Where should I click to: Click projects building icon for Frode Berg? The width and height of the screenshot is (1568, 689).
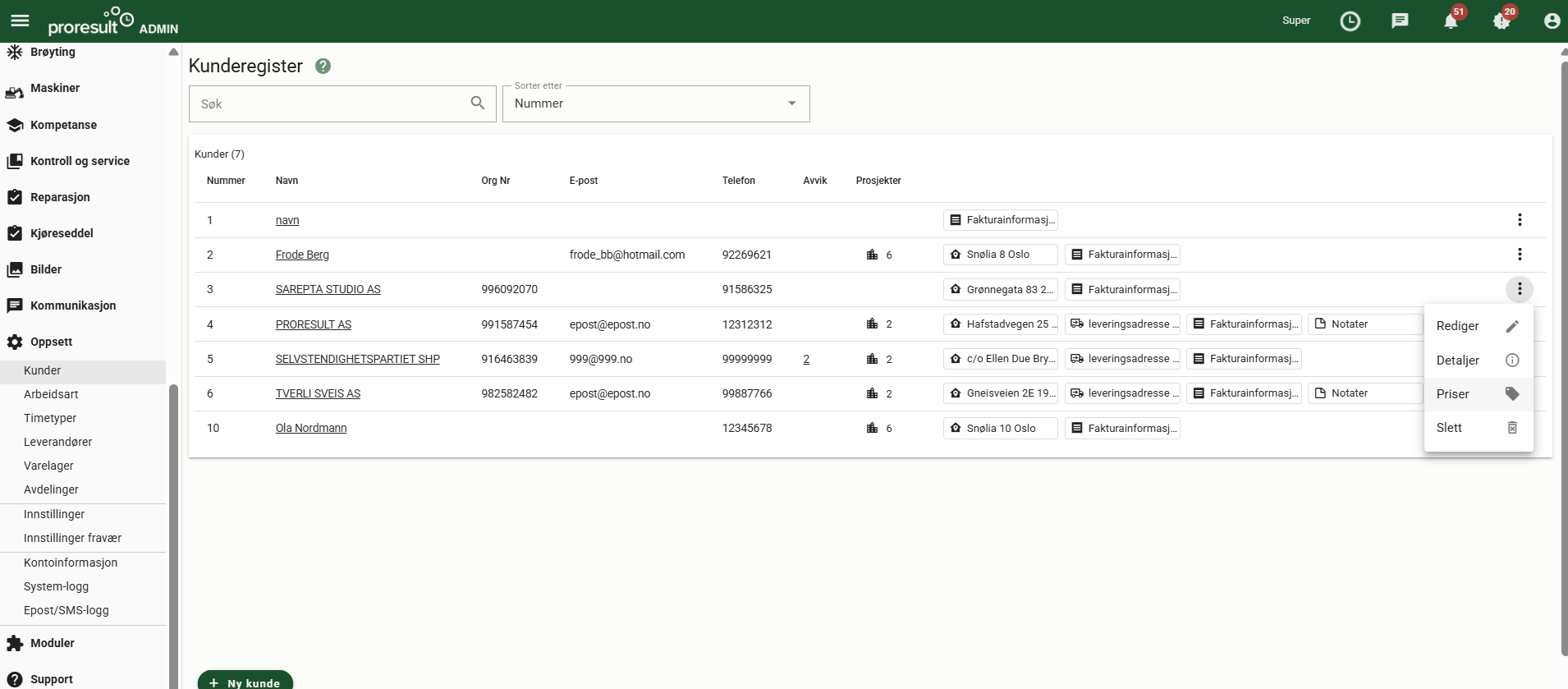(x=872, y=255)
